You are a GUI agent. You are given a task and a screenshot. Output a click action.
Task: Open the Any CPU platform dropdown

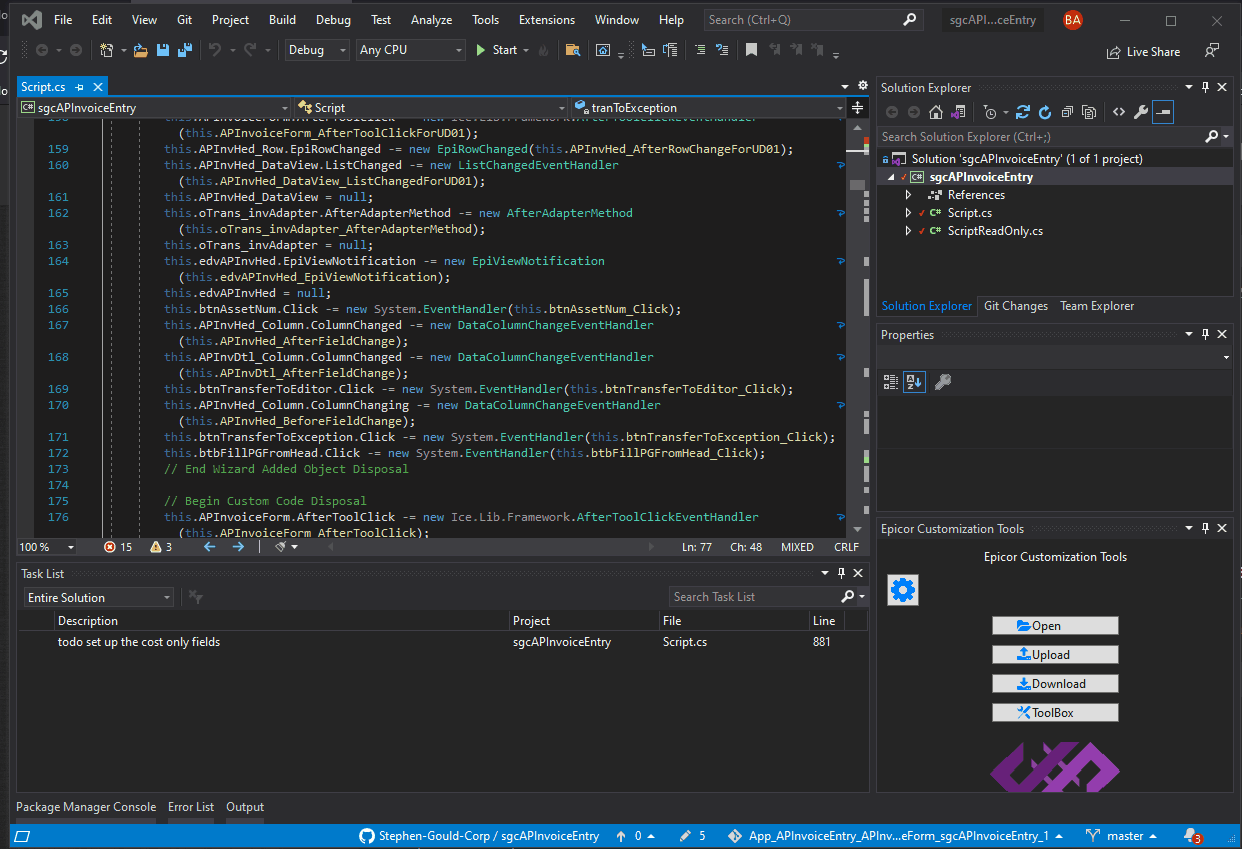click(x=411, y=50)
